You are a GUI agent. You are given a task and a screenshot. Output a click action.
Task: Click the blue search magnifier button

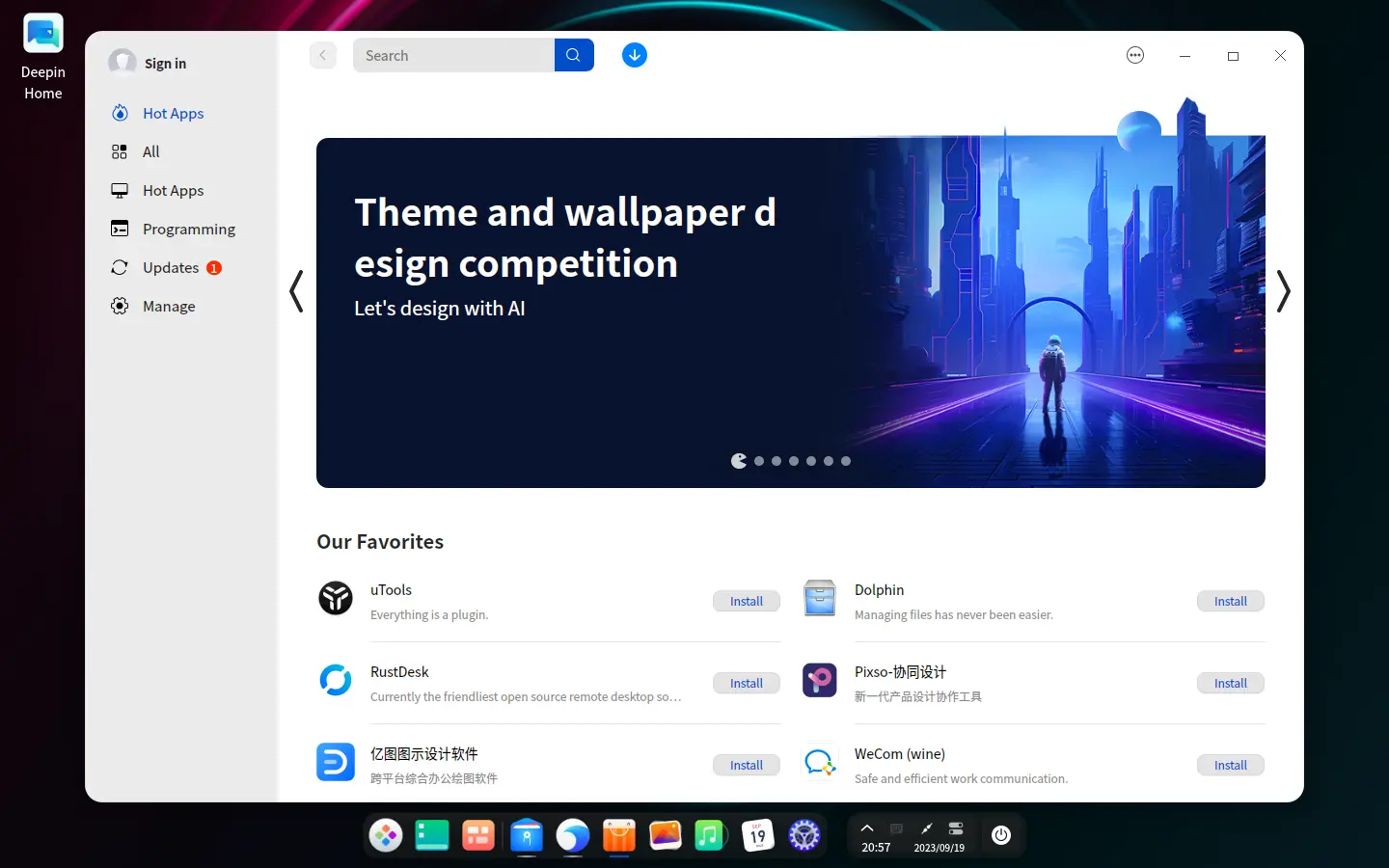point(574,55)
